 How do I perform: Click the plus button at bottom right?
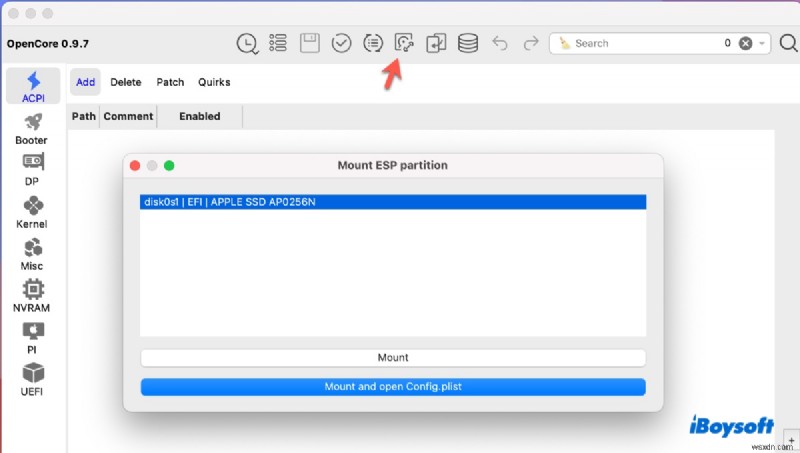click(x=791, y=441)
